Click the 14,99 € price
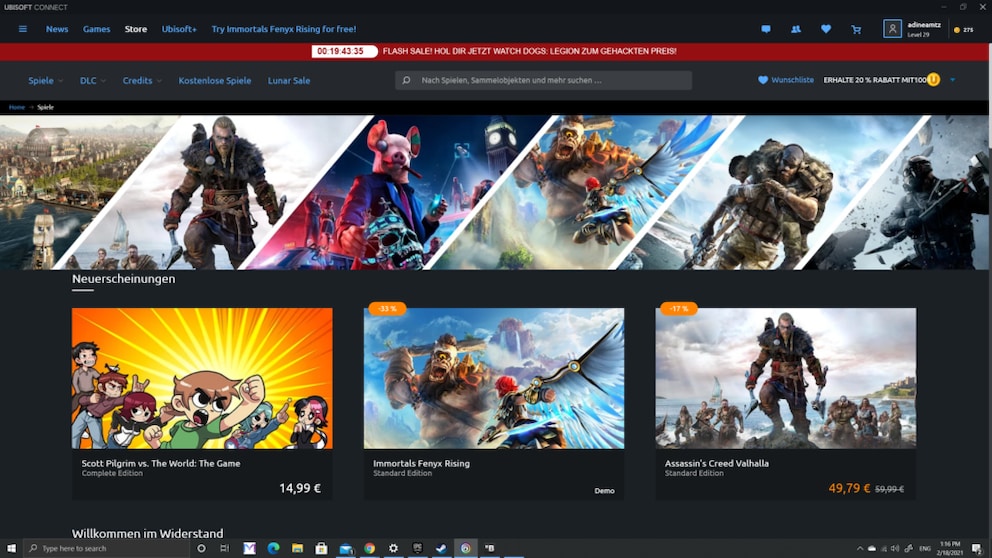Screen dimensions: 992x558 300,488
